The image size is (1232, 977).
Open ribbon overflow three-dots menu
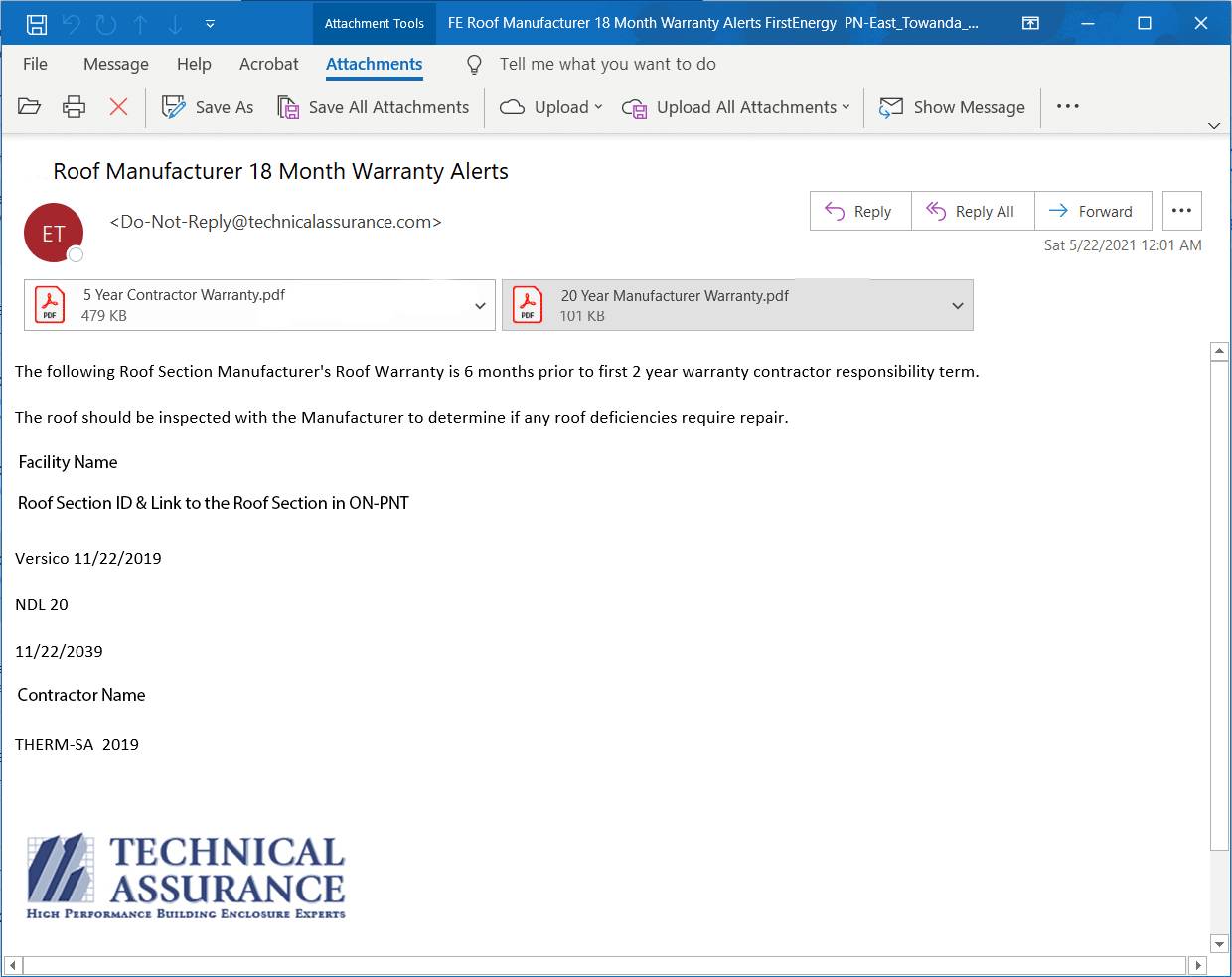1067,107
